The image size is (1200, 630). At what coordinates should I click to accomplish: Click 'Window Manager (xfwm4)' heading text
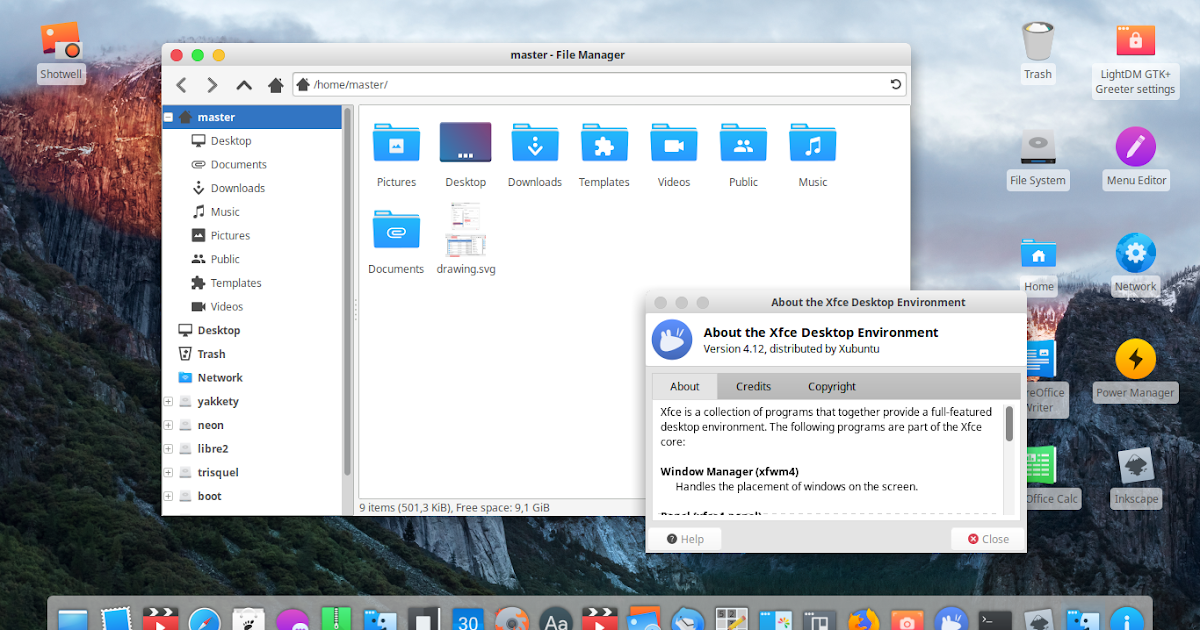point(730,471)
